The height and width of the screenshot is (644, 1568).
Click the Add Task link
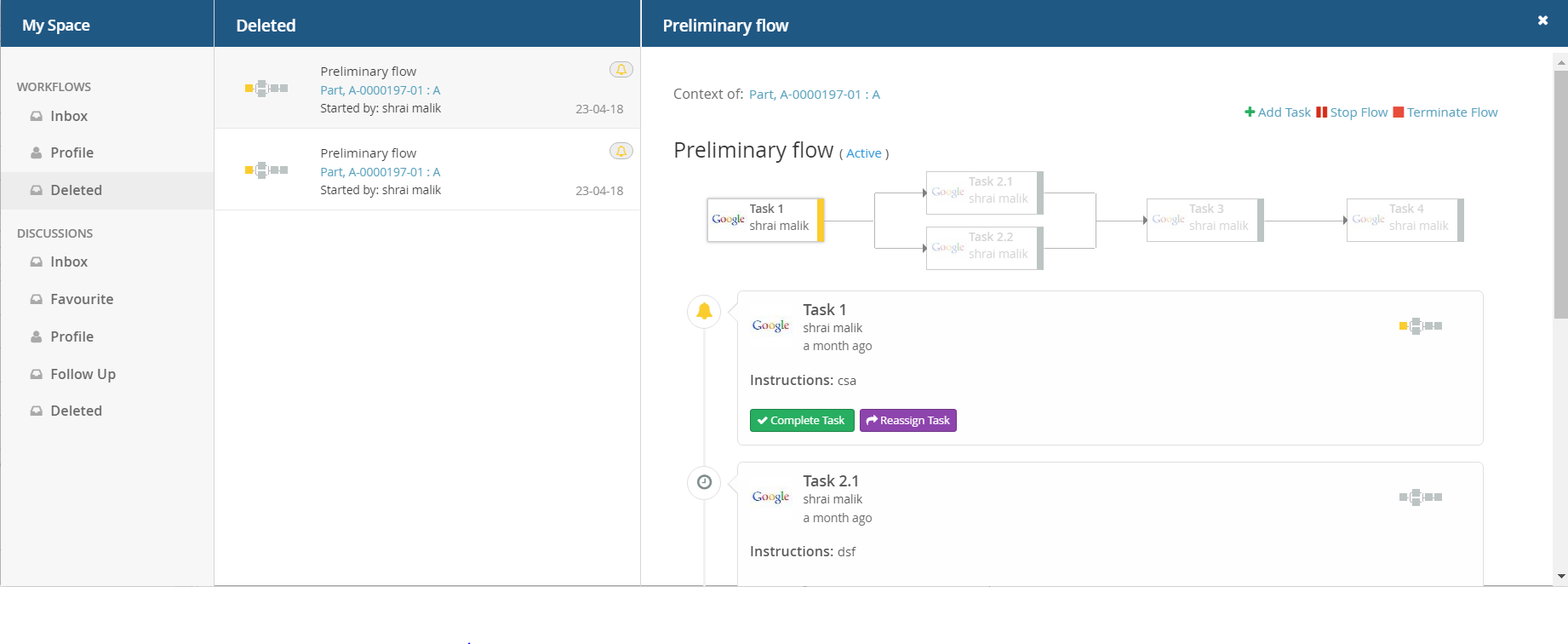(x=1278, y=112)
